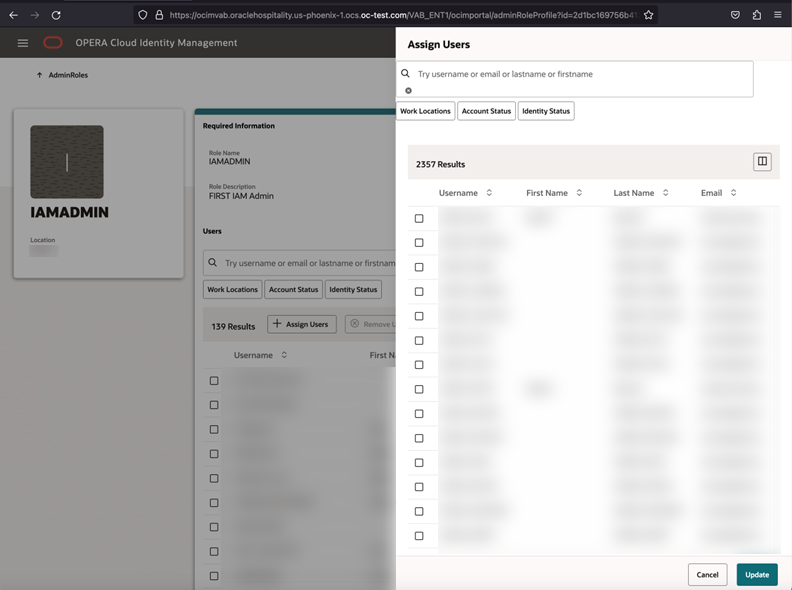Open Account Status filter in Users section

coord(293,289)
